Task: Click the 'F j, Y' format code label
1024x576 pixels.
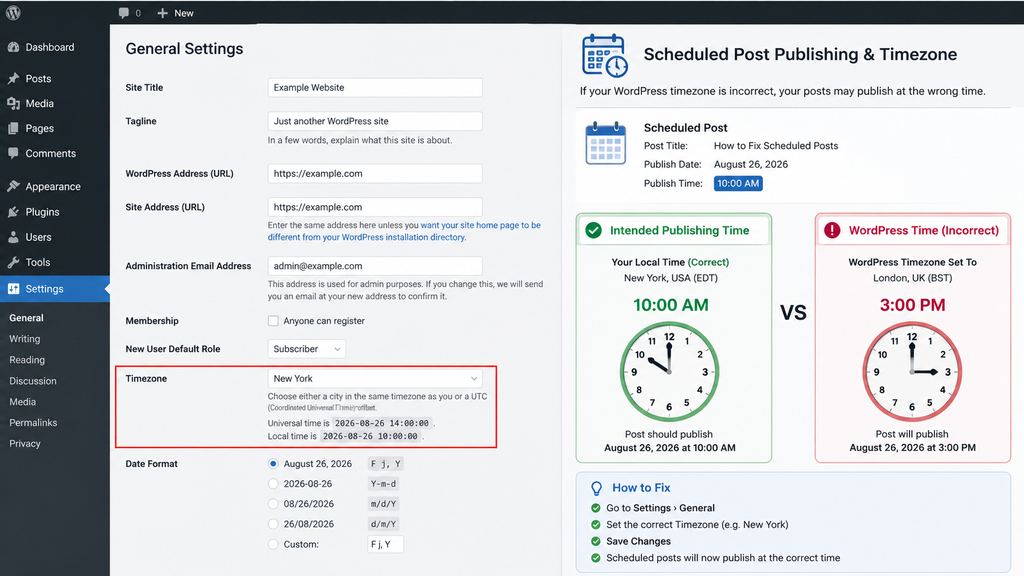Action: click(385, 464)
